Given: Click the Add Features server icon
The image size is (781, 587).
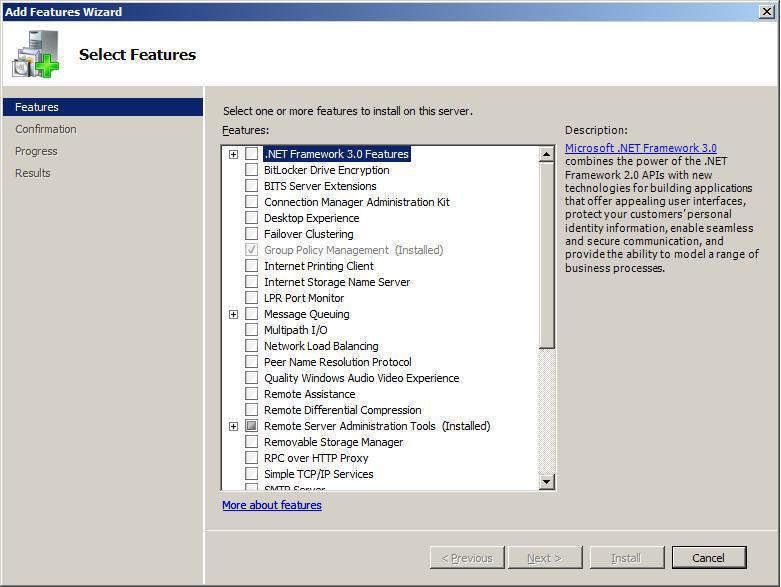Looking at the screenshot, I should pyautogui.click(x=36, y=54).
